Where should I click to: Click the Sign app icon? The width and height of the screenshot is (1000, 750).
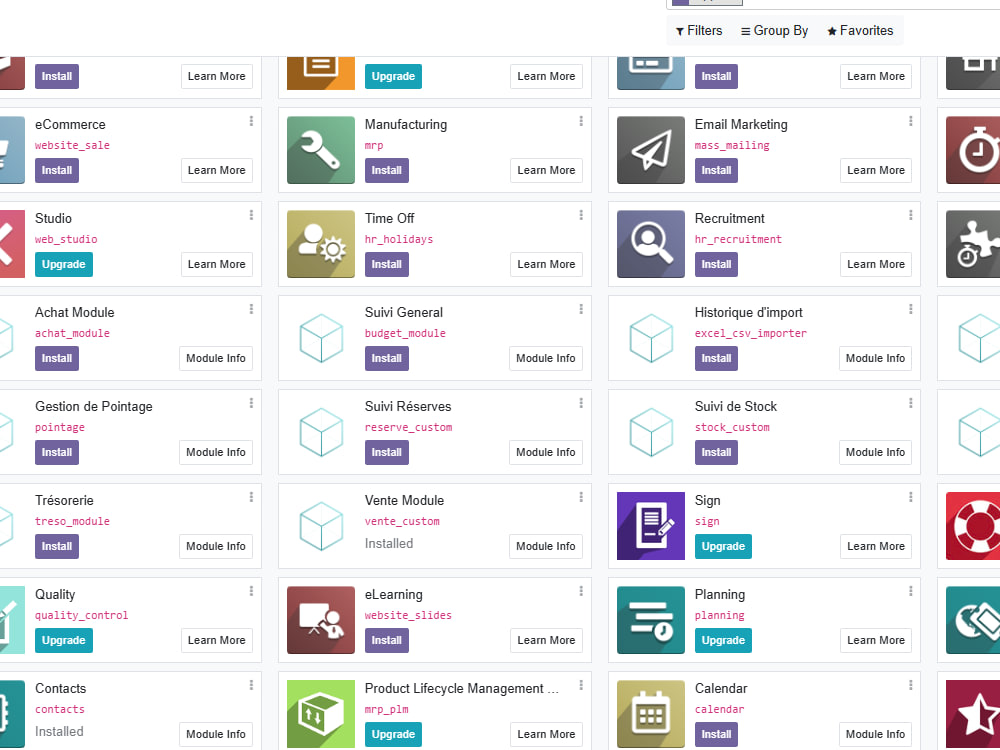click(651, 526)
